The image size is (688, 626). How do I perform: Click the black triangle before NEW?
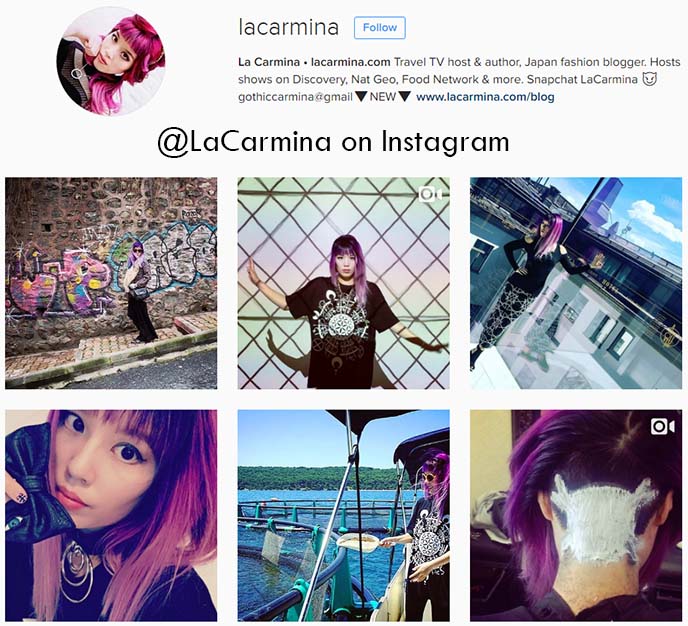(361, 97)
